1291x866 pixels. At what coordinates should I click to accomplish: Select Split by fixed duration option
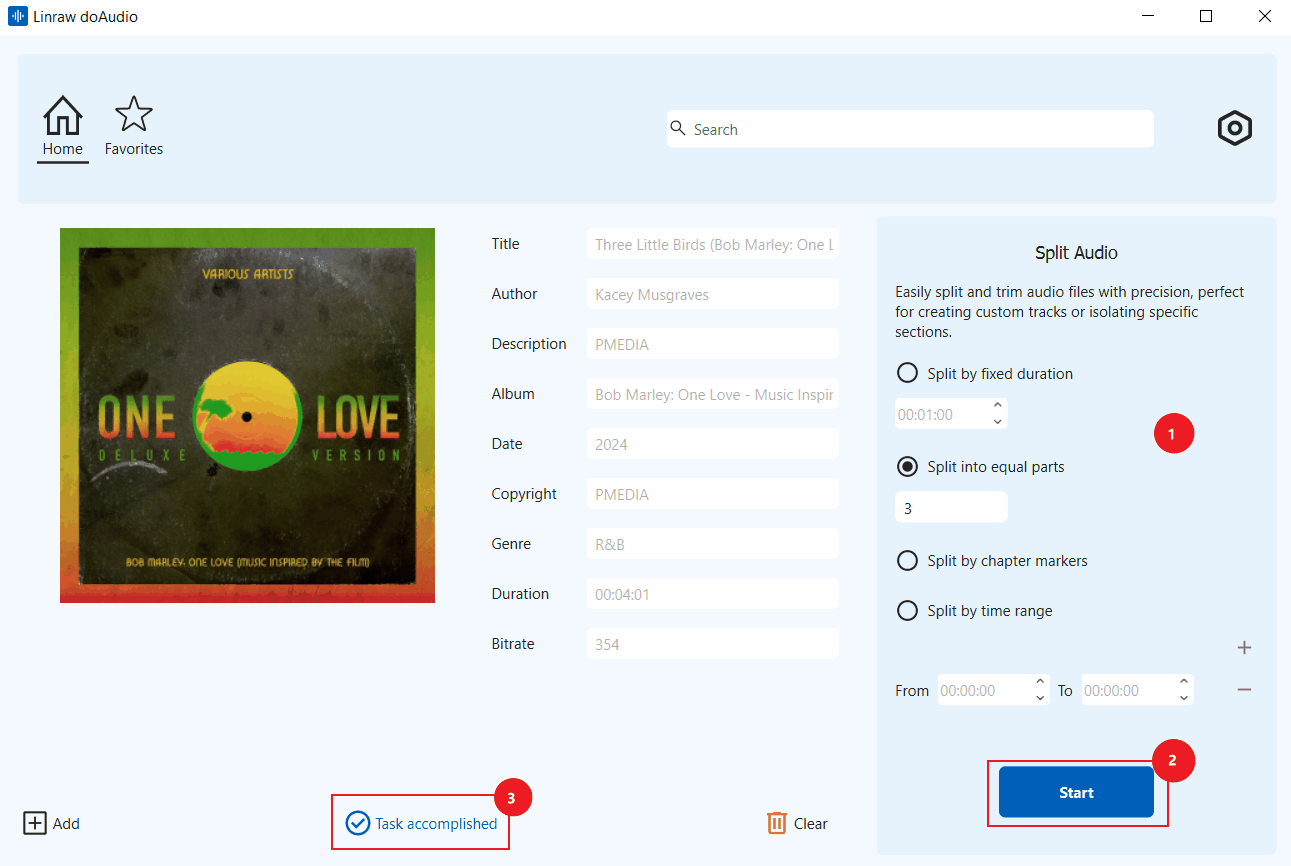(x=908, y=373)
